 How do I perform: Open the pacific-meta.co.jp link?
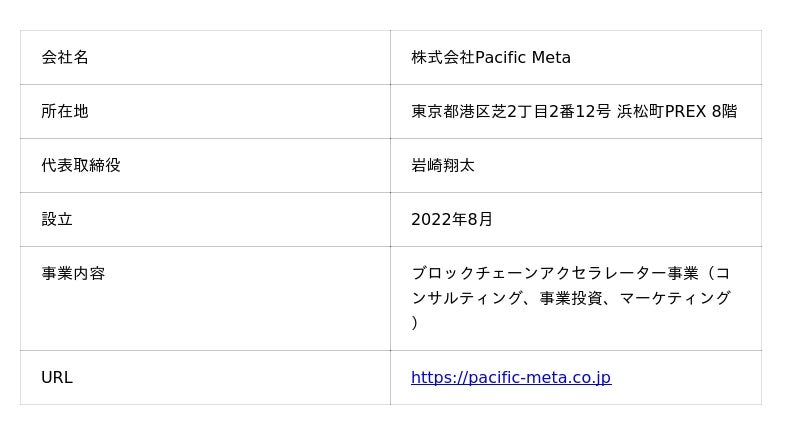point(510,377)
